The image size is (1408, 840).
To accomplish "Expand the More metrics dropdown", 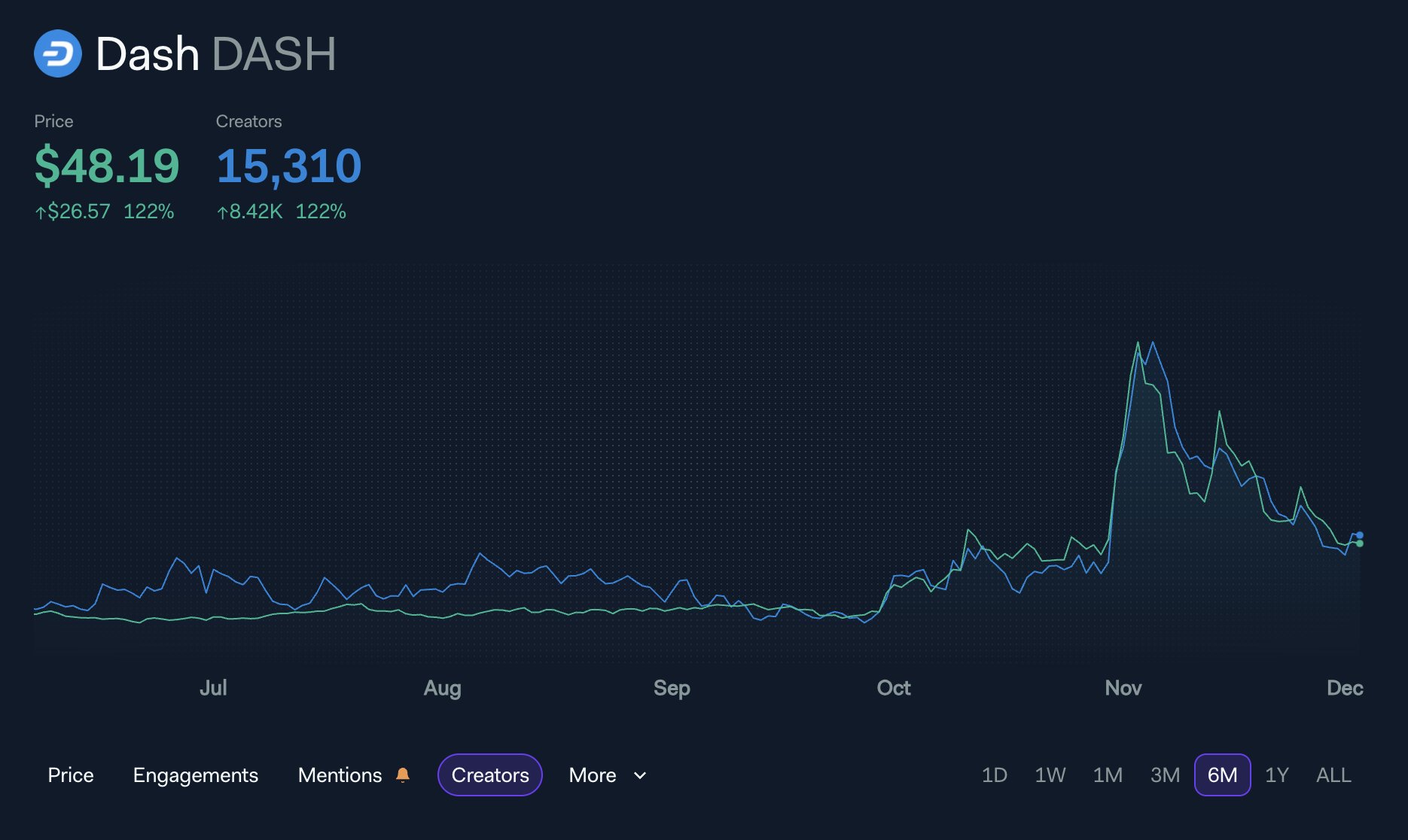I will 608,775.
